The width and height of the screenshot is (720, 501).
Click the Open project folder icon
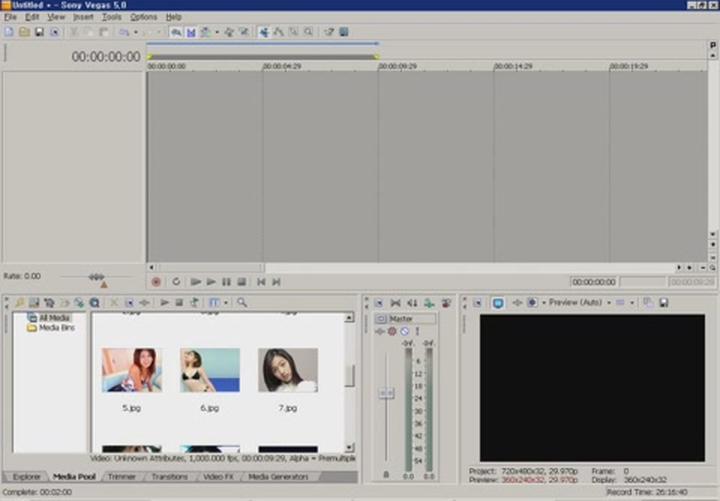pos(24,32)
